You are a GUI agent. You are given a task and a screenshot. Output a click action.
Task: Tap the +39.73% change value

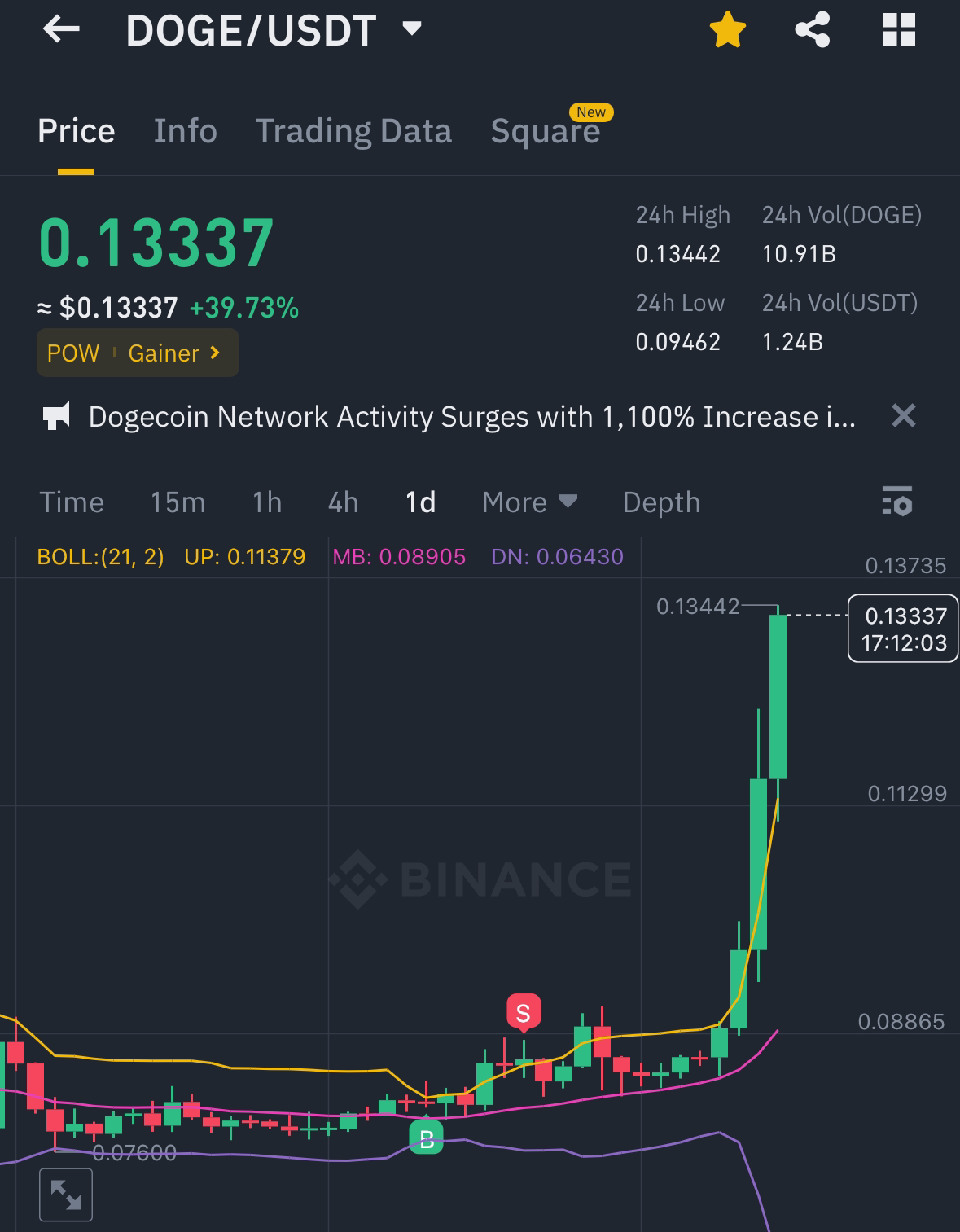[244, 308]
